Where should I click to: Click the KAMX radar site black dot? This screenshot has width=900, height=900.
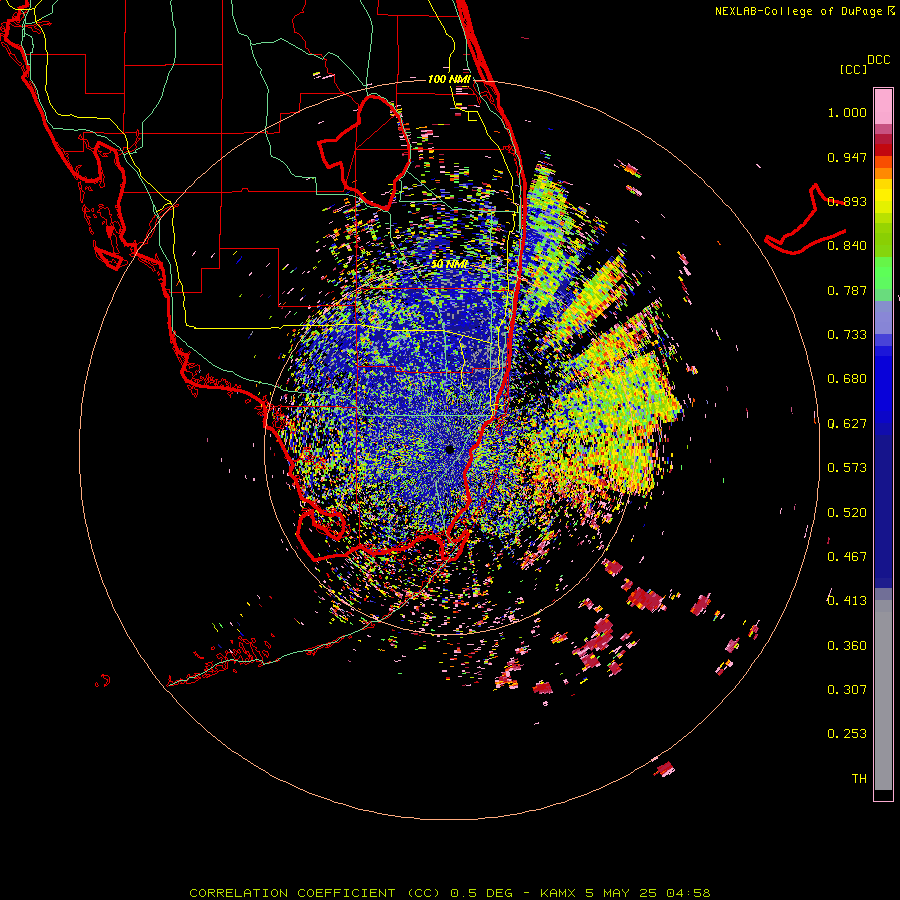point(449,450)
